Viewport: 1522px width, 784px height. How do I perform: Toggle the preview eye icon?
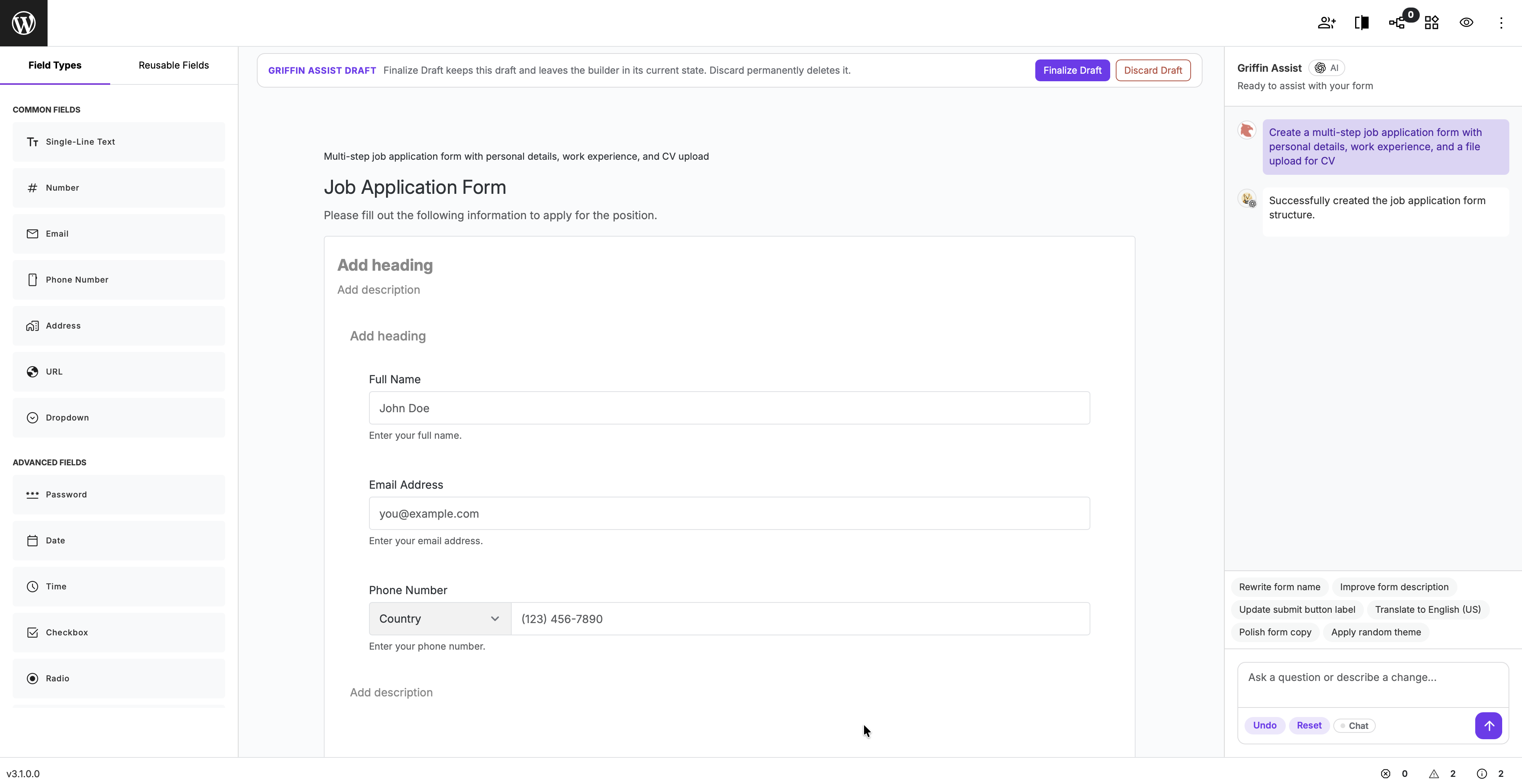click(1467, 23)
